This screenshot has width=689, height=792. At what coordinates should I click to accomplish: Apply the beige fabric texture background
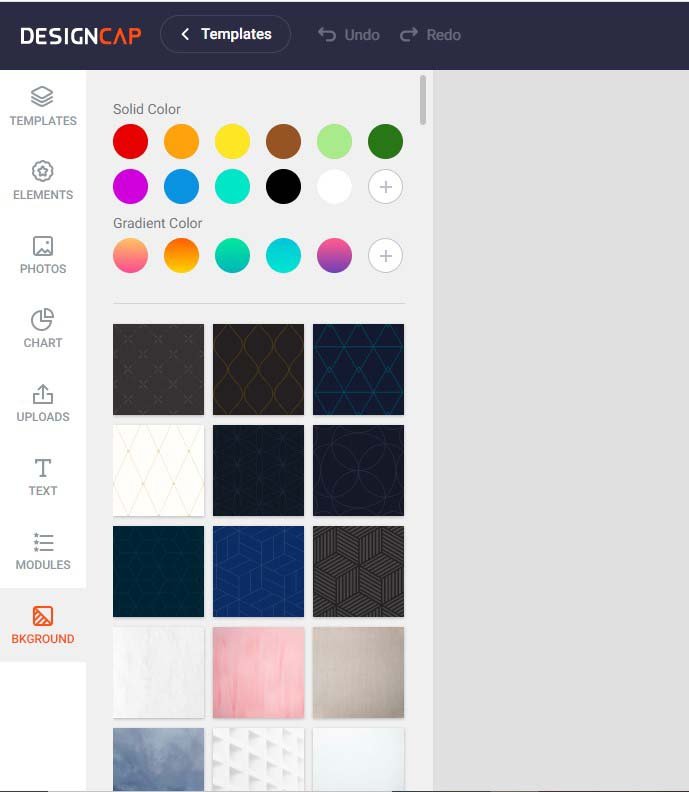359,673
